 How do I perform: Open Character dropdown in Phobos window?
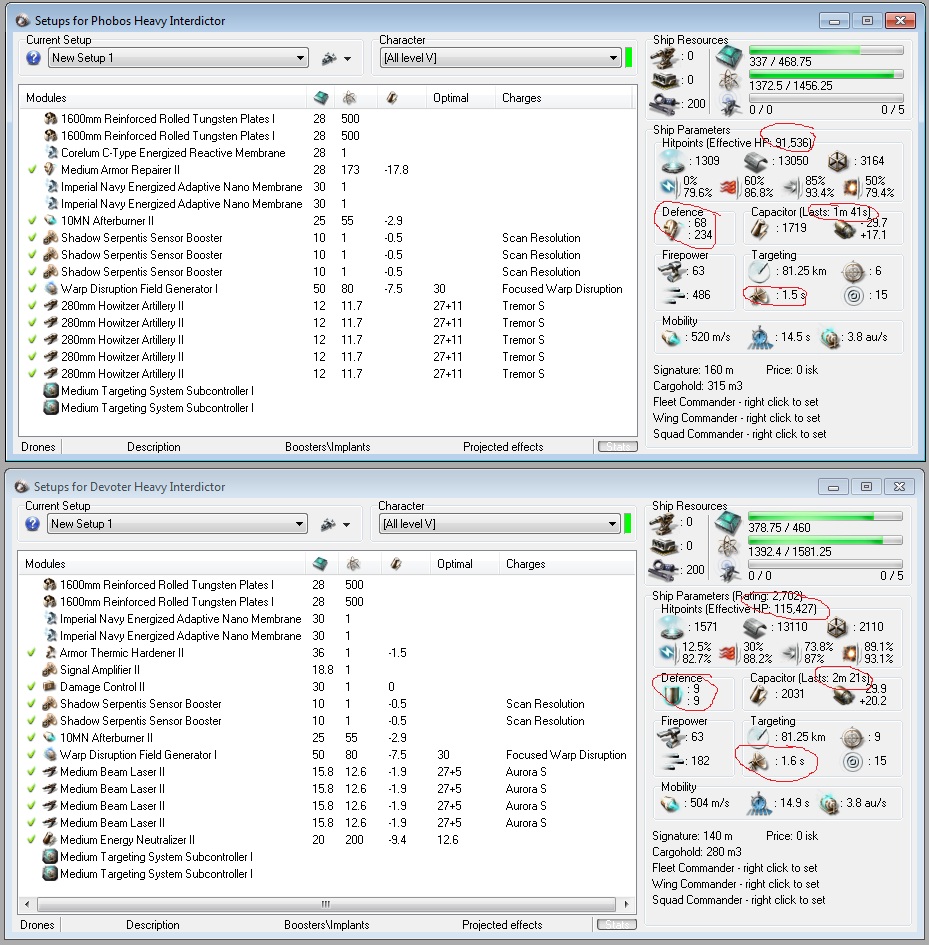coord(500,58)
